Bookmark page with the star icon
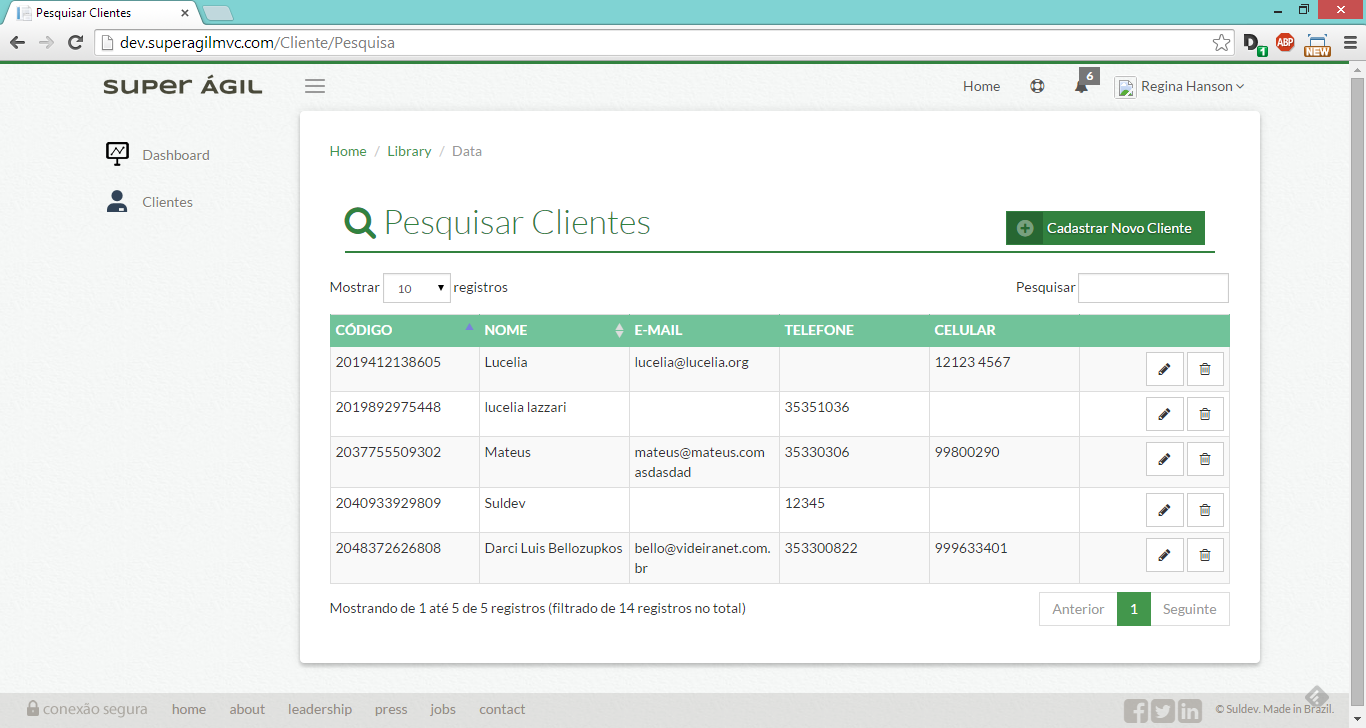Image resolution: width=1366 pixels, height=728 pixels. coord(1221,43)
